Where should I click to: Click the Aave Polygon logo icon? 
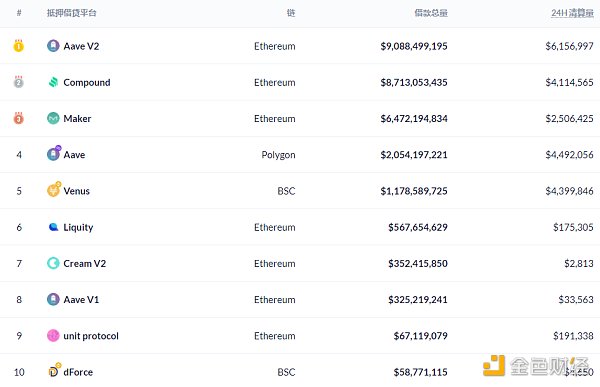click(54, 153)
